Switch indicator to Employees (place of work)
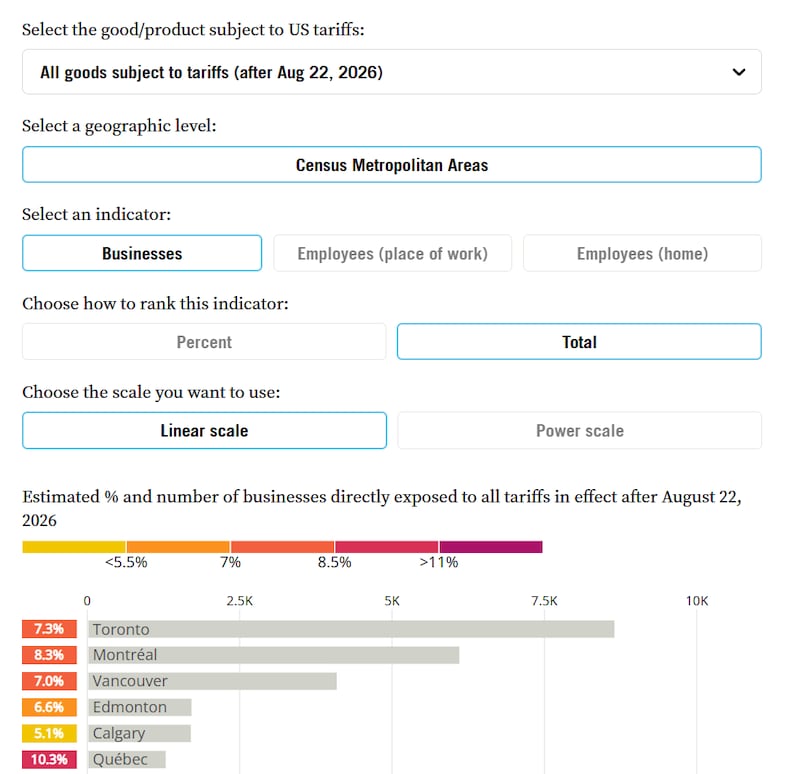Image resolution: width=800 pixels, height=774 pixels. tap(392, 254)
